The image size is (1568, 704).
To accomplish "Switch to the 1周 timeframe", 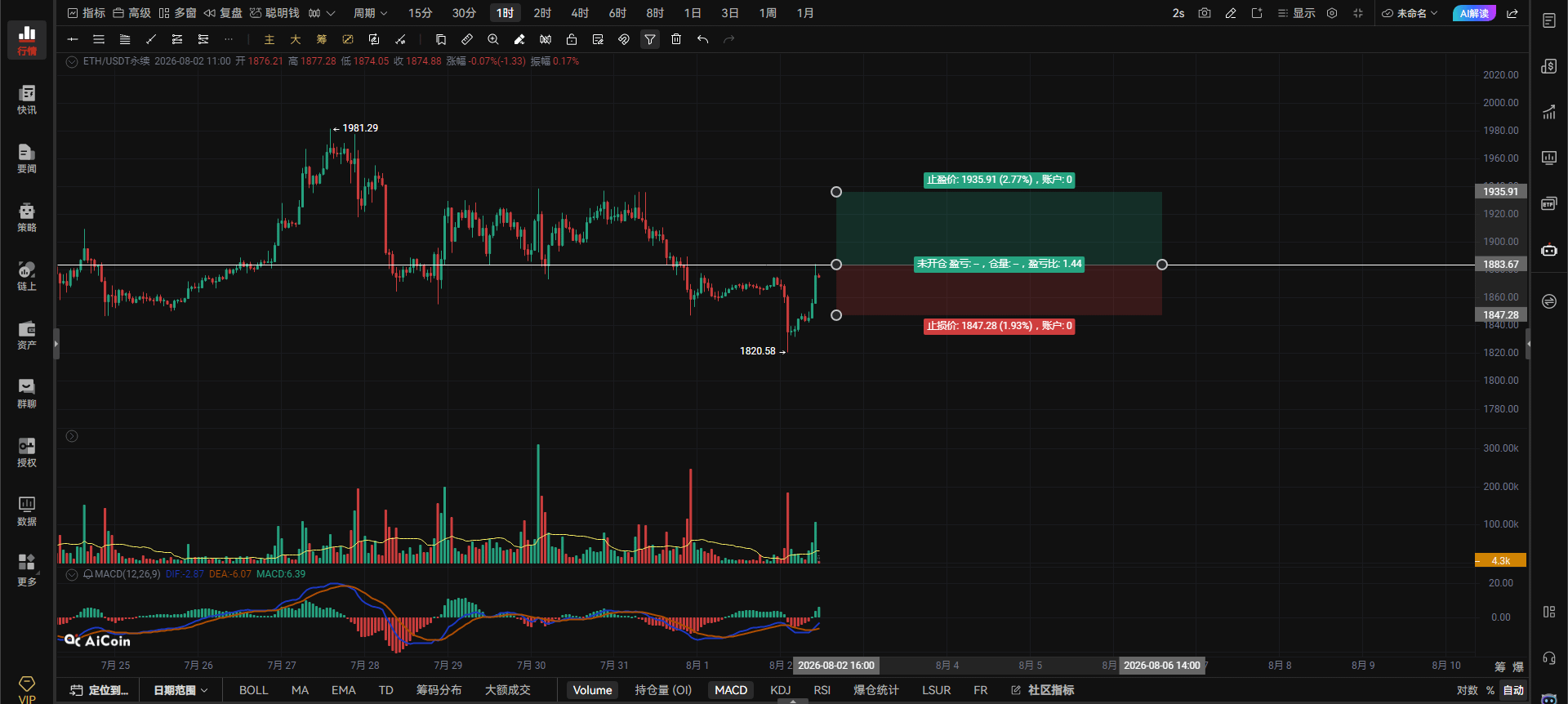I will tap(768, 13).
